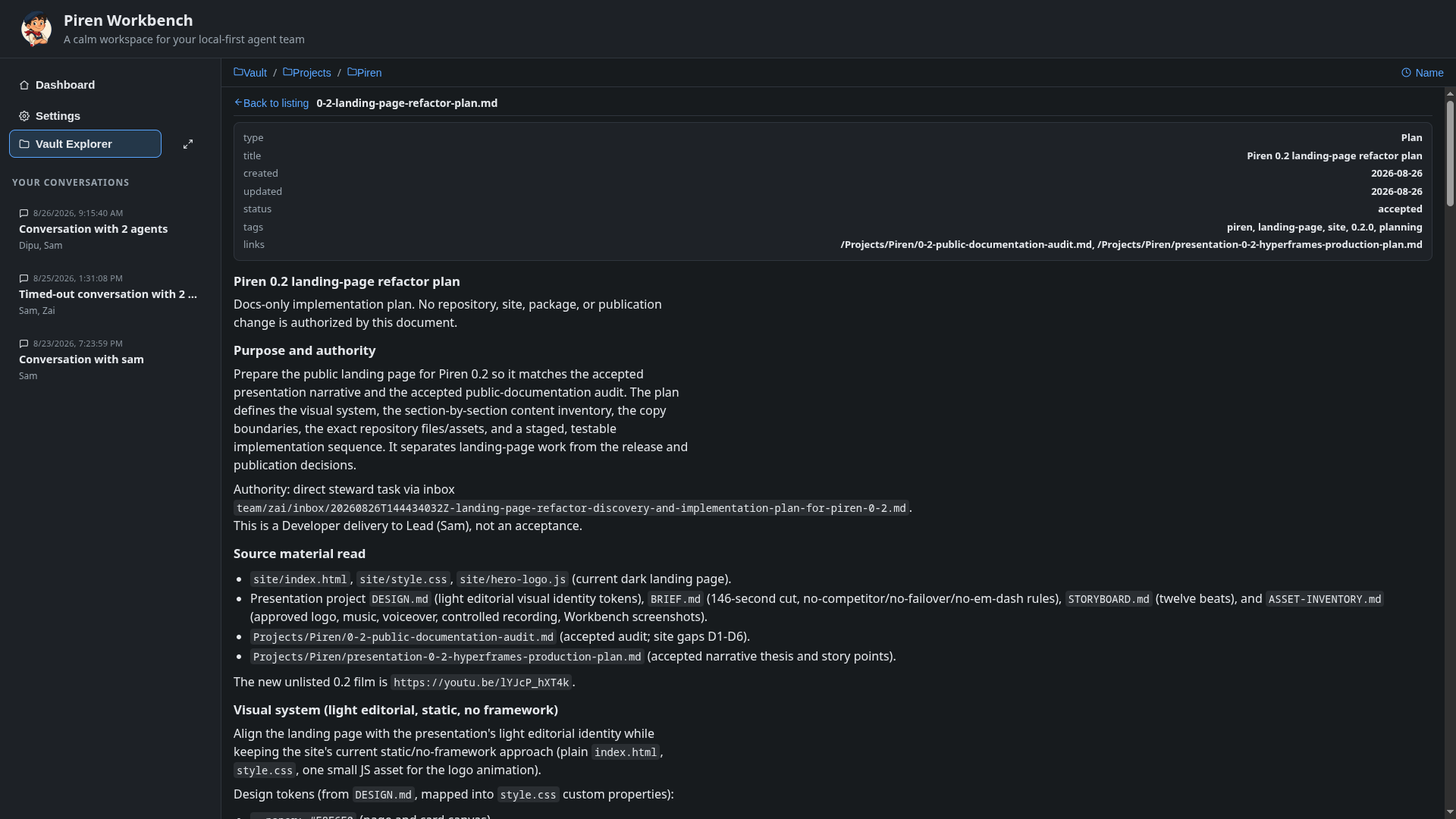Click the title value 'Piren 0.2 landing-page refactor plan'
The height and width of the screenshot is (819, 1456).
1334,155
